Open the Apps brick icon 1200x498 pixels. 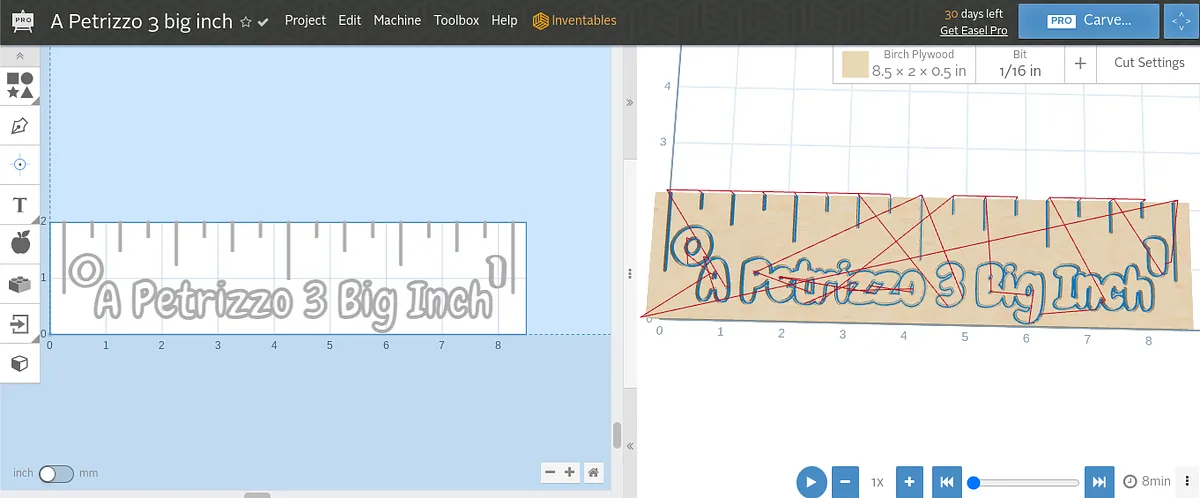pyautogui.click(x=20, y=284)
